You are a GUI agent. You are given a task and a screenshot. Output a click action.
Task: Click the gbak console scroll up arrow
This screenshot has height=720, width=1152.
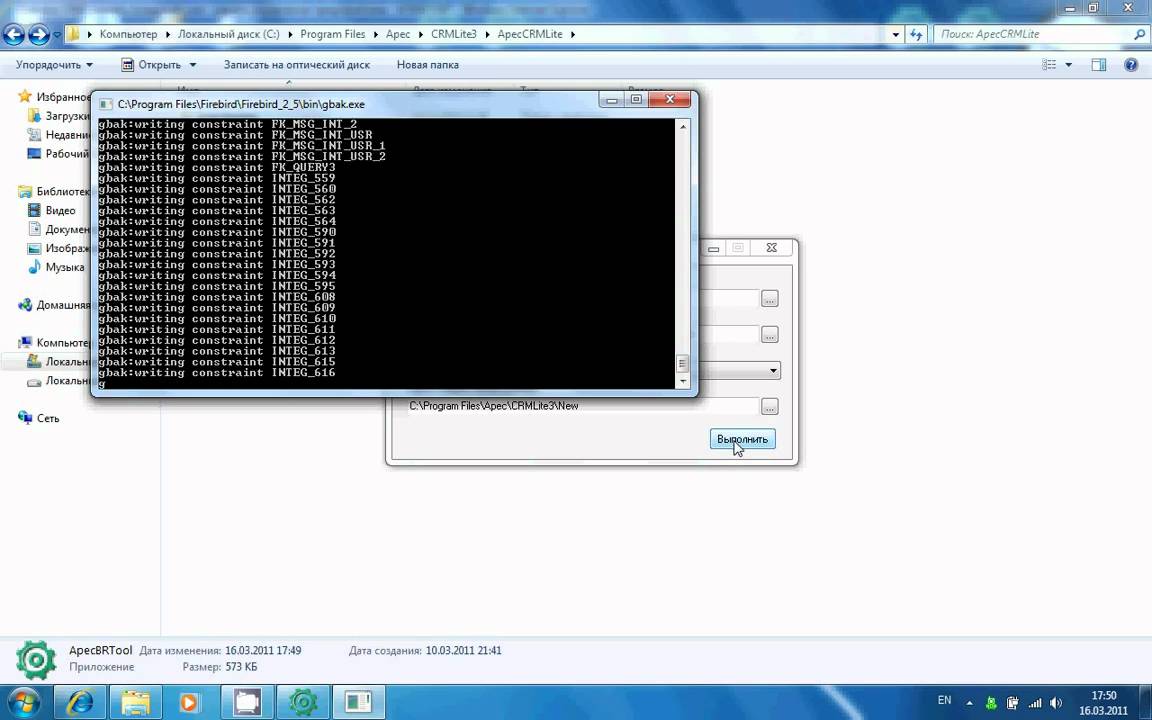point(683,127)
